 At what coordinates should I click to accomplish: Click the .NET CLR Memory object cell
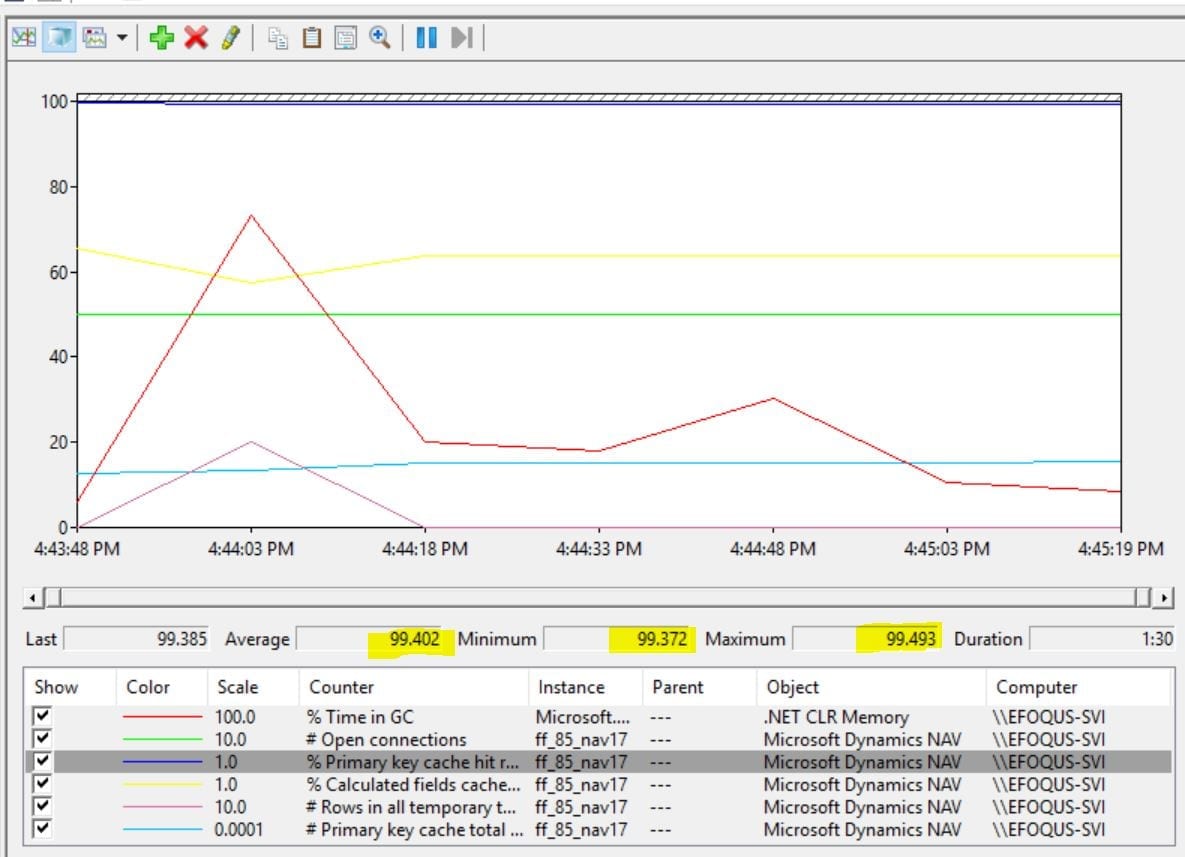tap(836, 716)
